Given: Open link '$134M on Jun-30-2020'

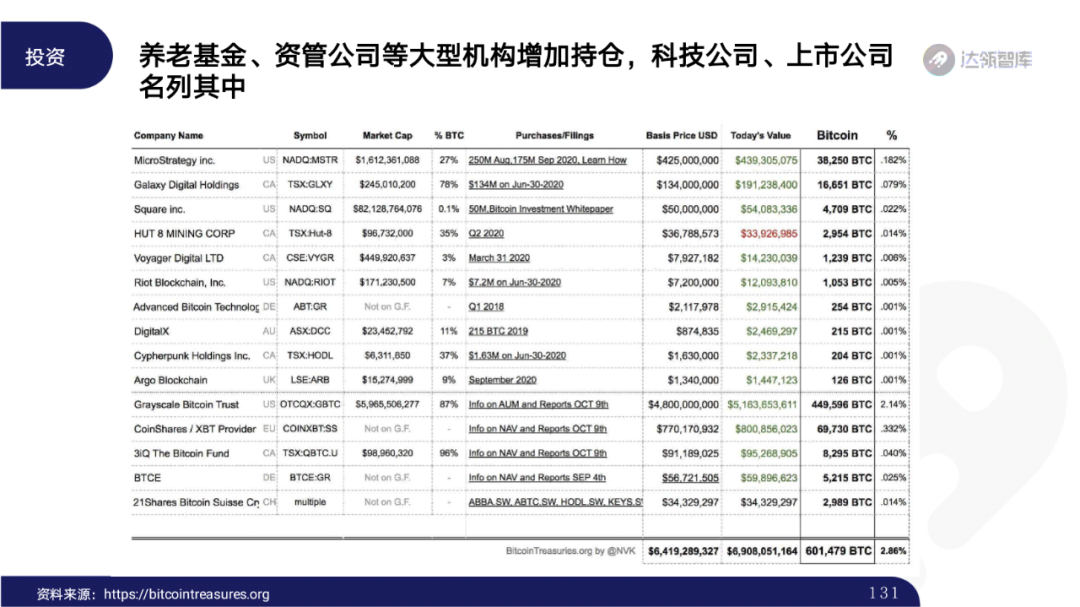Looking at the screenshot, I should pos(516,185).
